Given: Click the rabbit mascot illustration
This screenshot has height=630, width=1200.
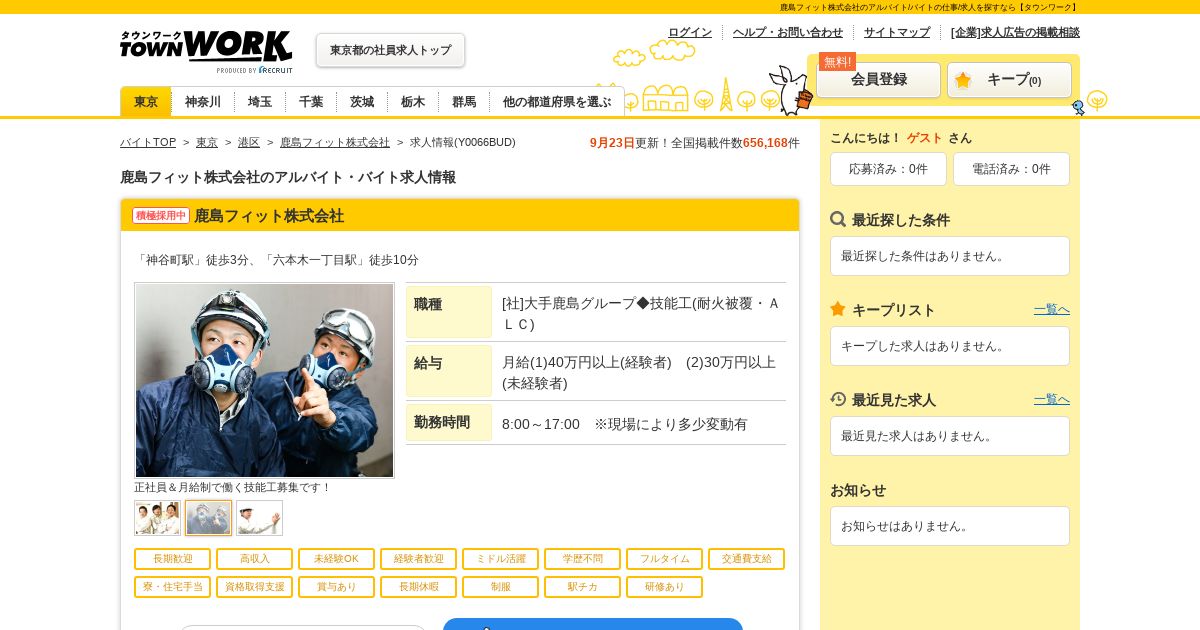Looking at the screenshot, I should [791, 90].
